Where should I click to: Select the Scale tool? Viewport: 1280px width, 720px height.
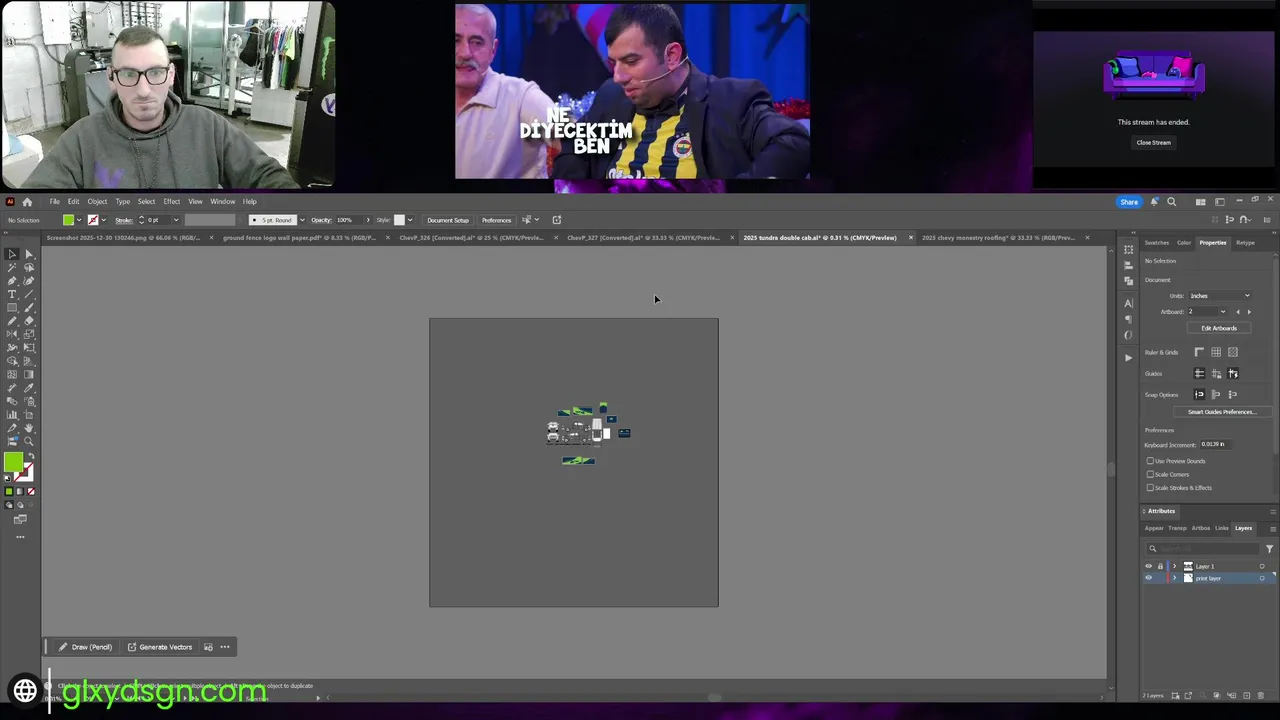[28, 334]
